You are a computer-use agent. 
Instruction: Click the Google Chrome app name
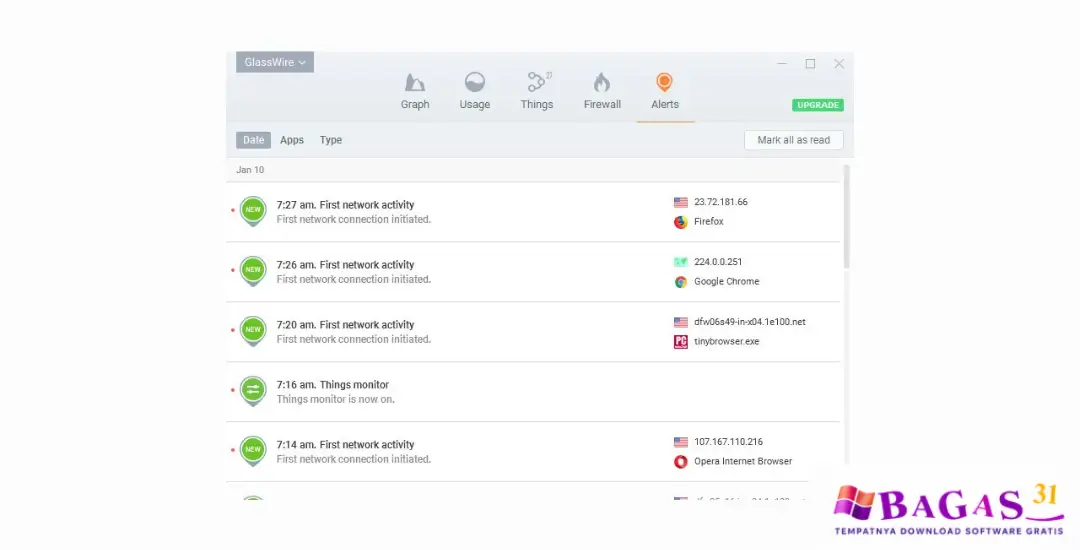[727, 282]
